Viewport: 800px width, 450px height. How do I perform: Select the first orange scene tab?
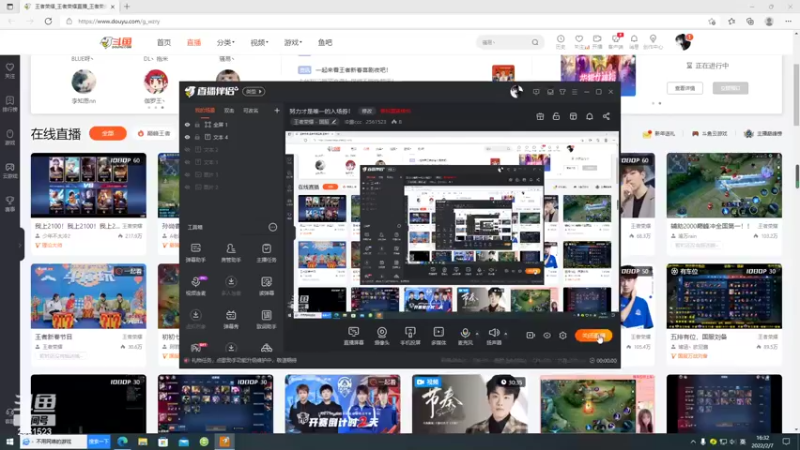205,110
